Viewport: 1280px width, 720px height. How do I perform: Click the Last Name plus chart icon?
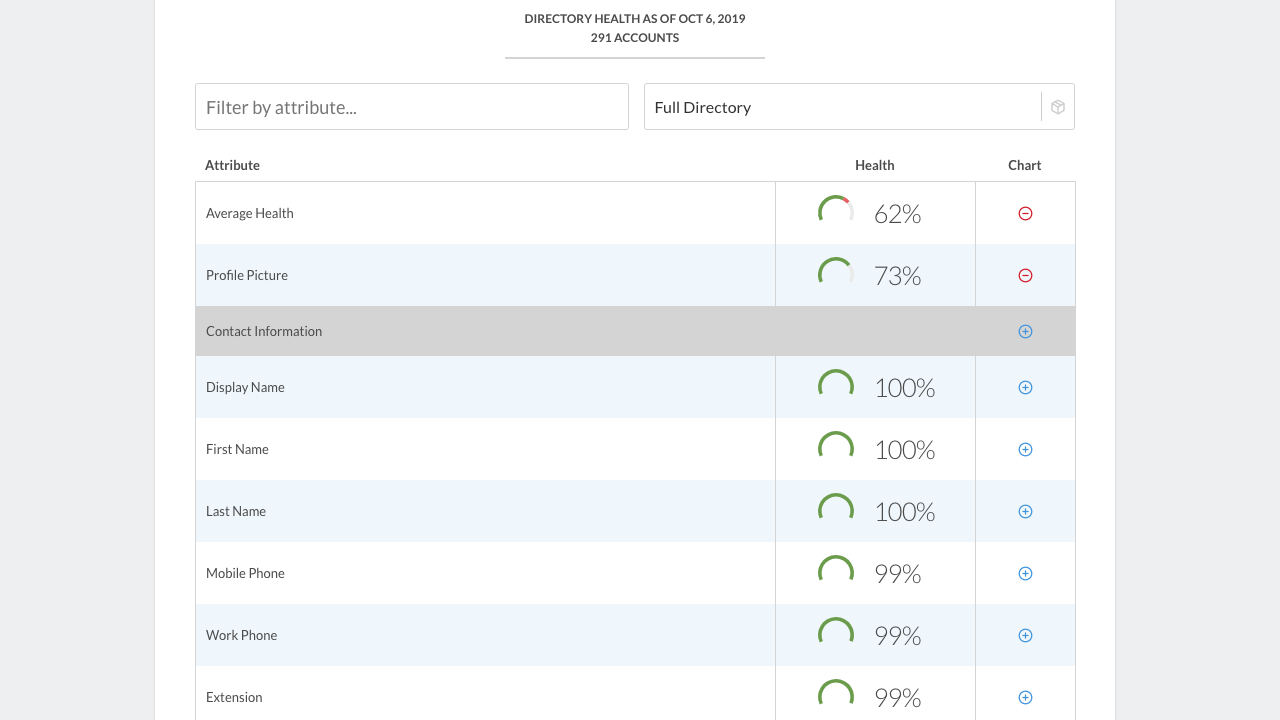pyautogui.click(x=1025, y=511)
